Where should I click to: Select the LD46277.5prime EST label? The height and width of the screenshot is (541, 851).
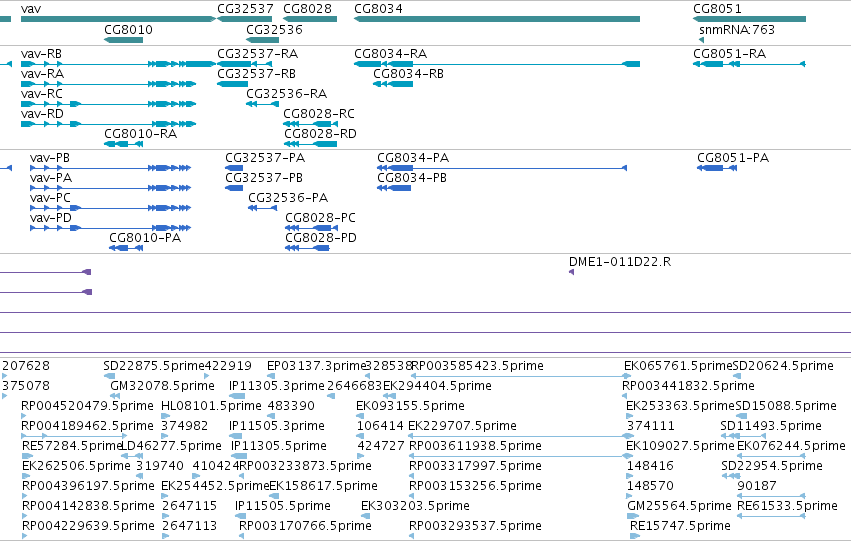[x=171, y=447]
